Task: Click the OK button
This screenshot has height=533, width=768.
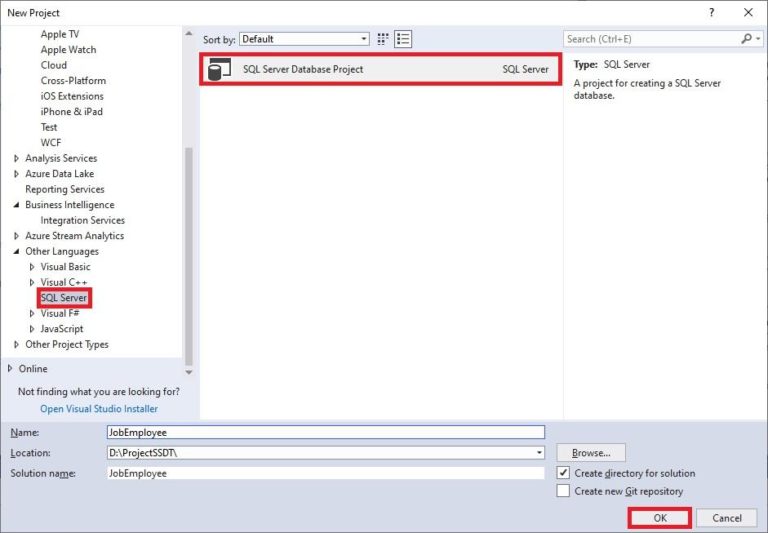Action: point(659,518)
